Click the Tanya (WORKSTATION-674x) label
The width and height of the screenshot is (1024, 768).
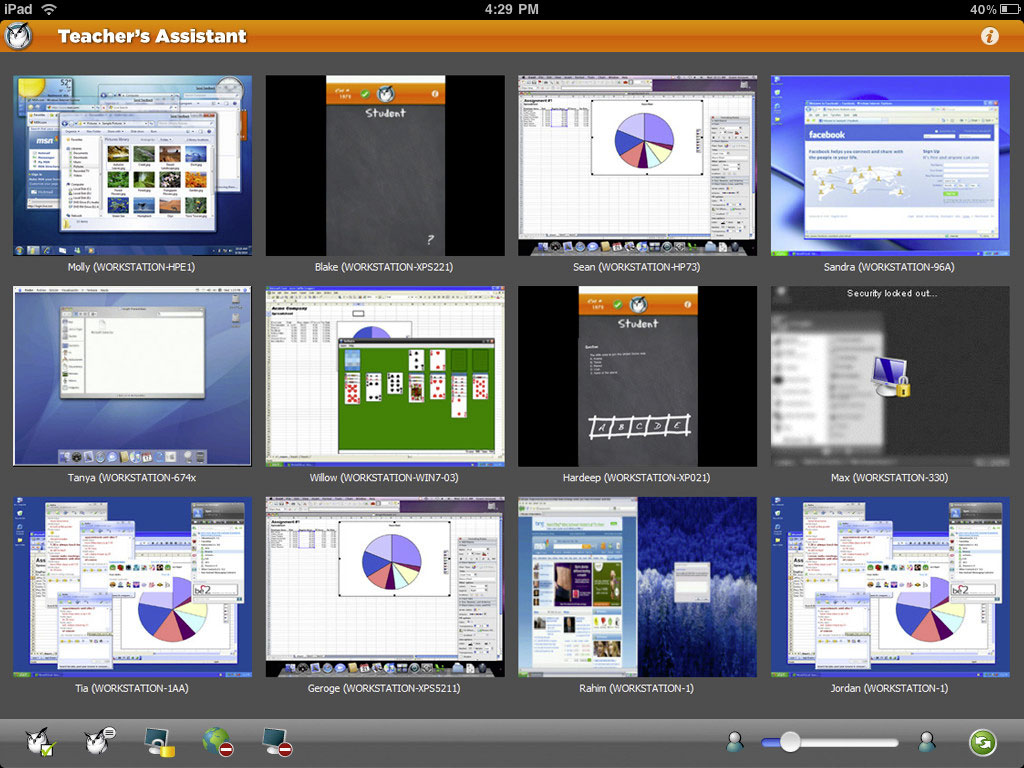[x=132, y=478]
